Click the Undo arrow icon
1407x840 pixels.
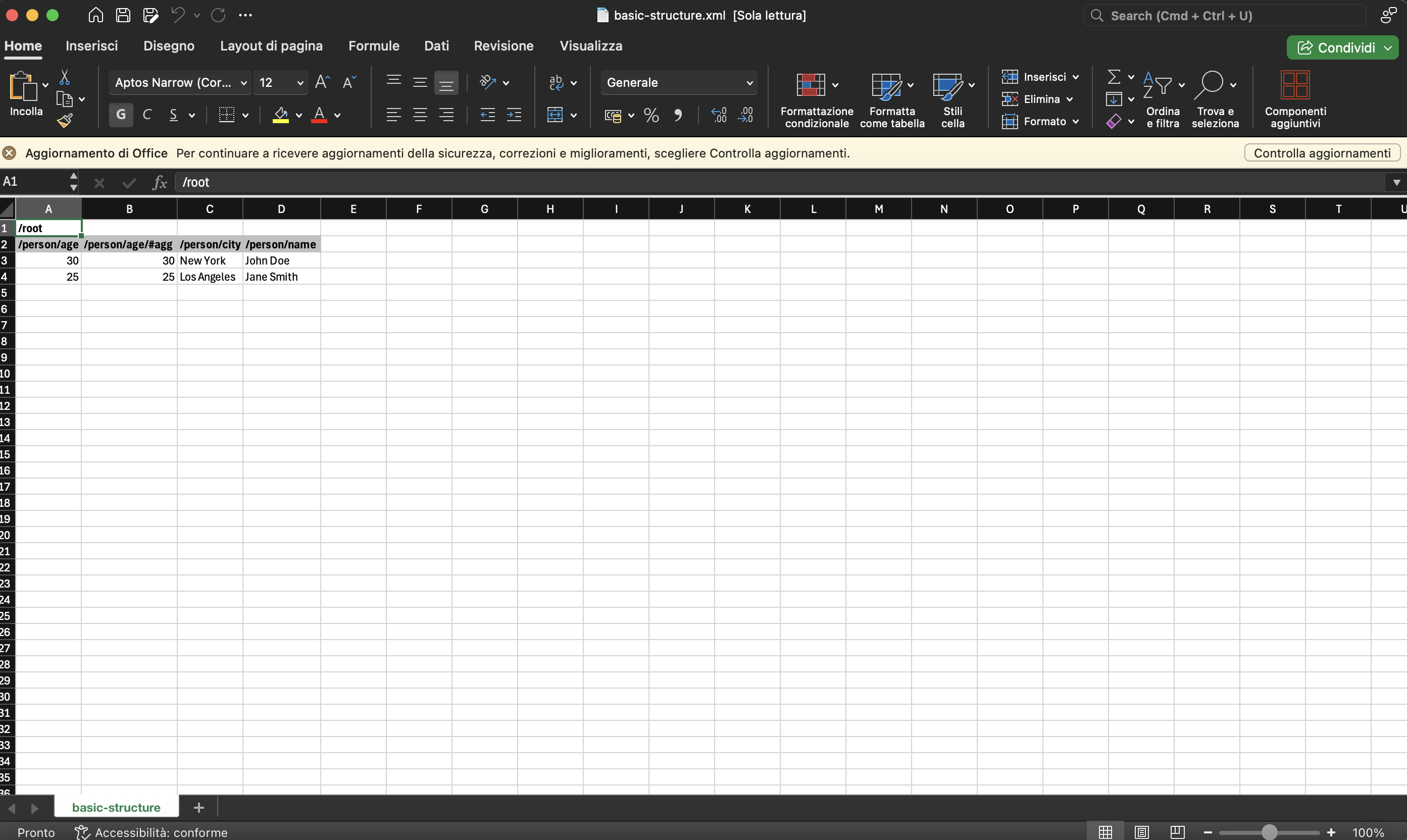coord(178,15)
